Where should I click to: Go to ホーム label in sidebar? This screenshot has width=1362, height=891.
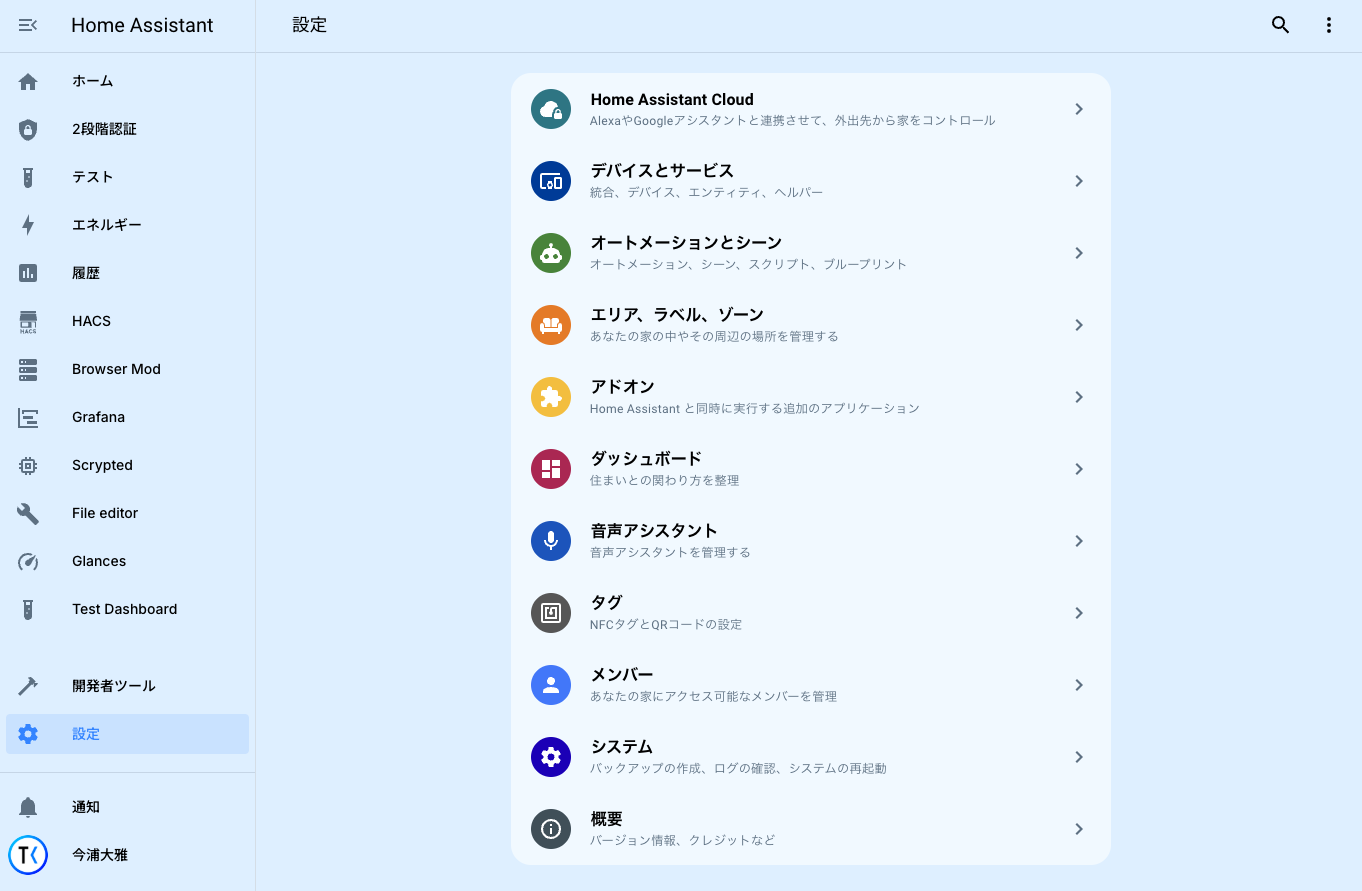coord(92,81)
